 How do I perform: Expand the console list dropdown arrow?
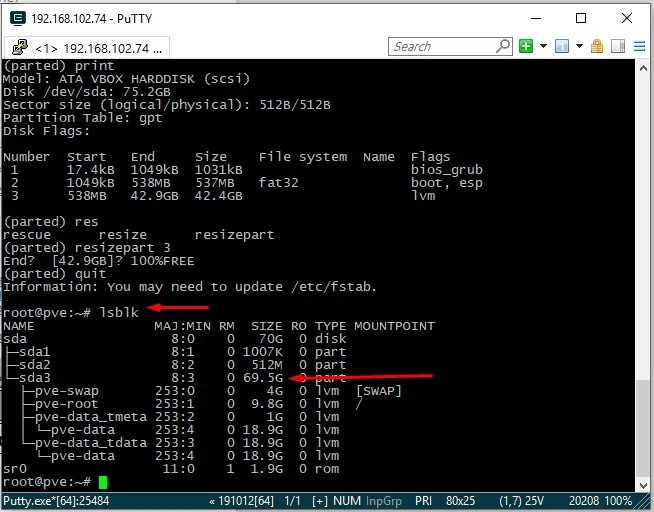579,46
